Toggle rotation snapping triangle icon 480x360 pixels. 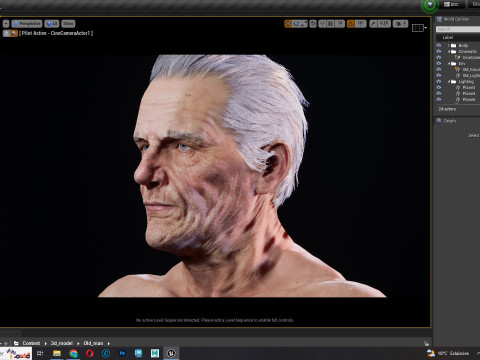[x=351, y=24]
